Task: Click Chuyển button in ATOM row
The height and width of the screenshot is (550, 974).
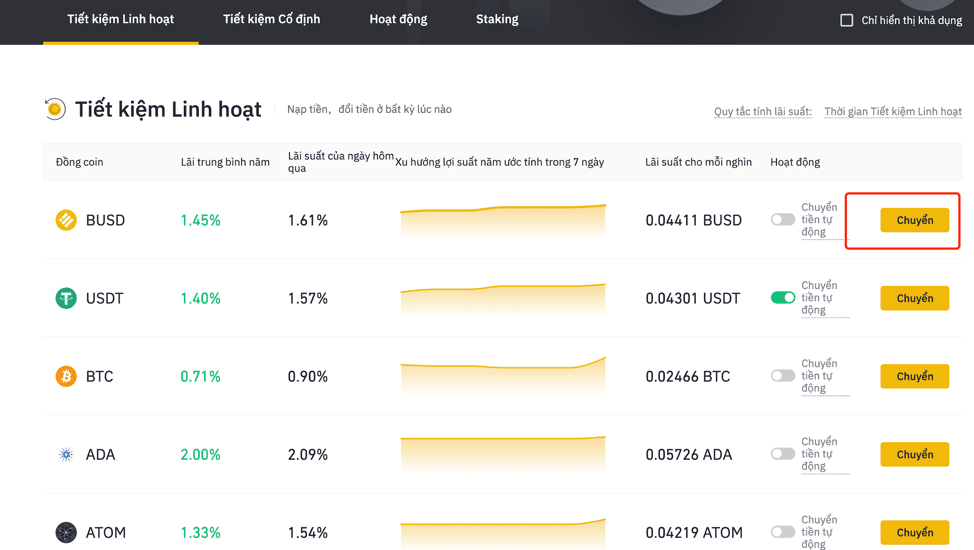Action: pyautogui.click(x=914, y=533)
